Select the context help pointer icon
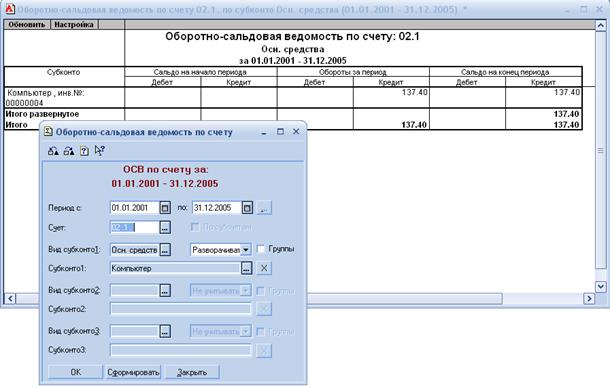Screen dimensions: 610x388 coord(100,151)
